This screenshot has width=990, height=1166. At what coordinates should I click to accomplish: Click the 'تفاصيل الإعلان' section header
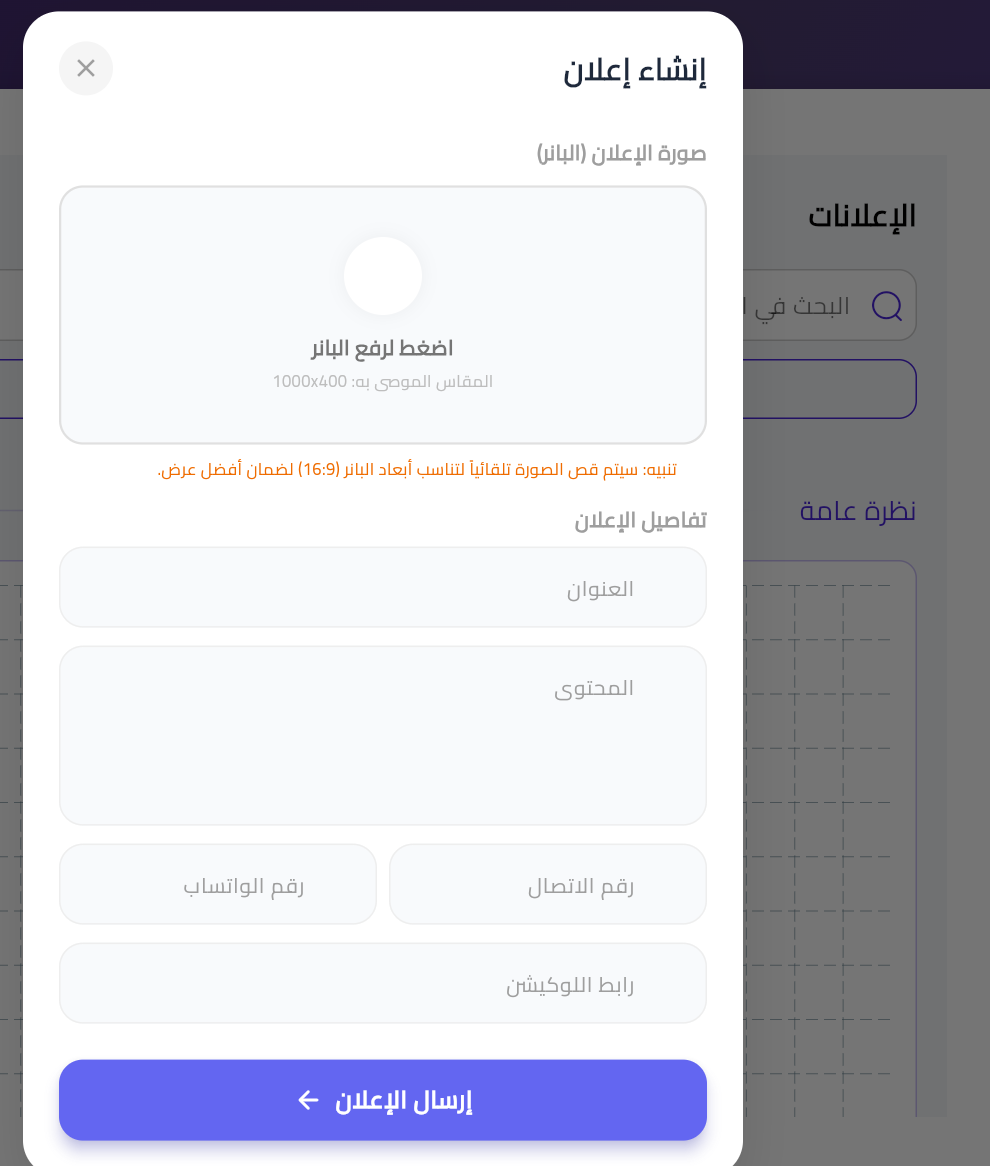[640, 520]
